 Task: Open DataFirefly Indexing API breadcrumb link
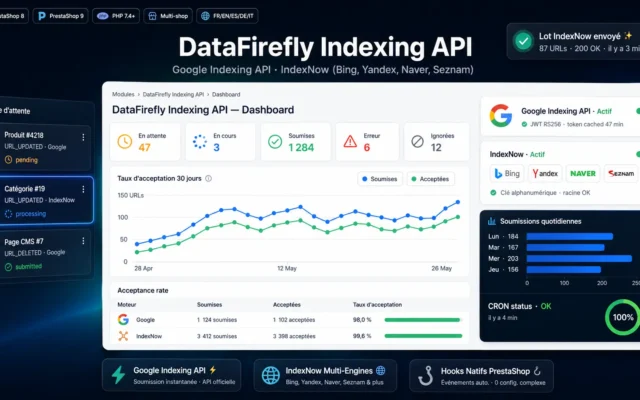click(173, 94)
